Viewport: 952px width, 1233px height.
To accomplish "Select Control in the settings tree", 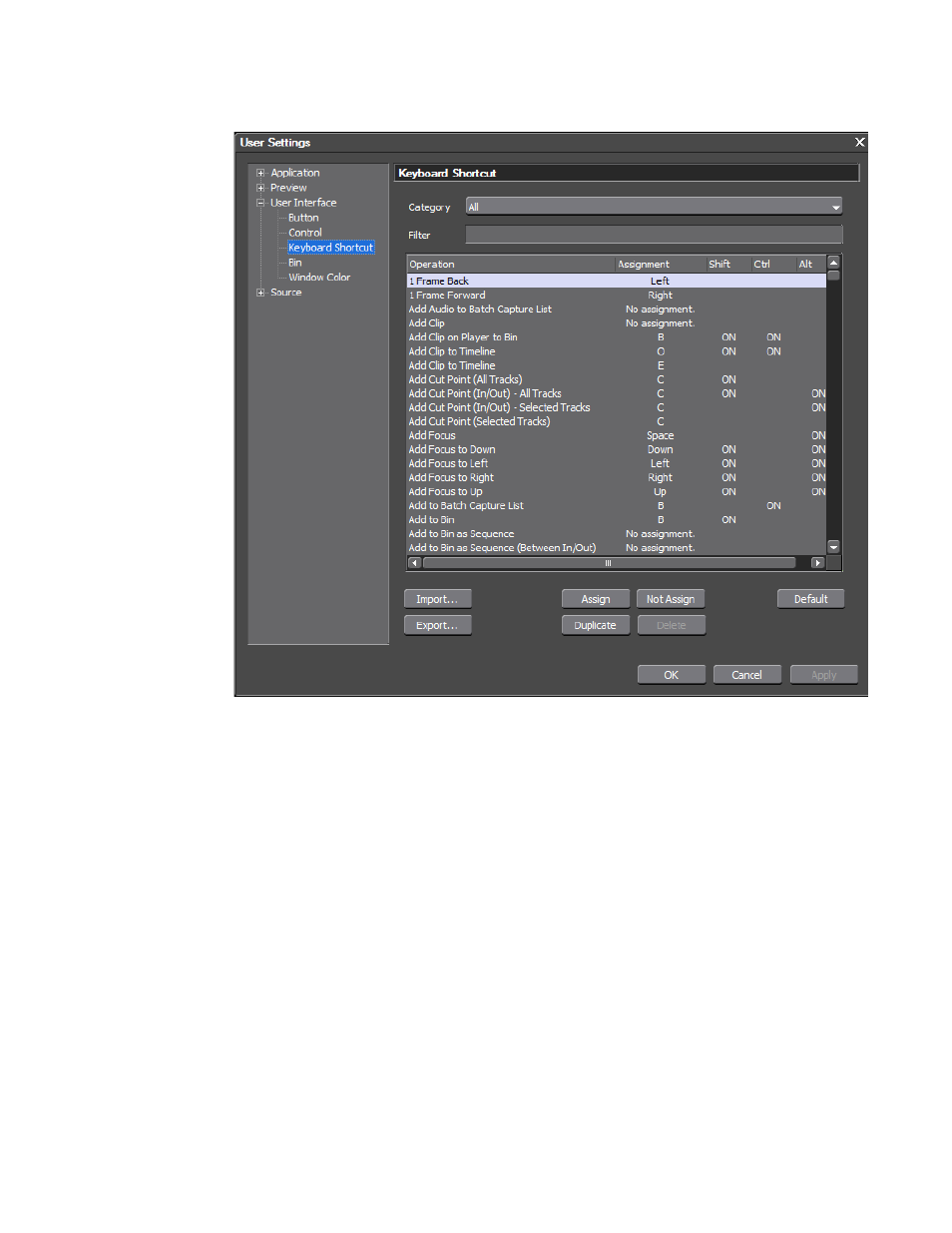I will (x=305, y=233).
